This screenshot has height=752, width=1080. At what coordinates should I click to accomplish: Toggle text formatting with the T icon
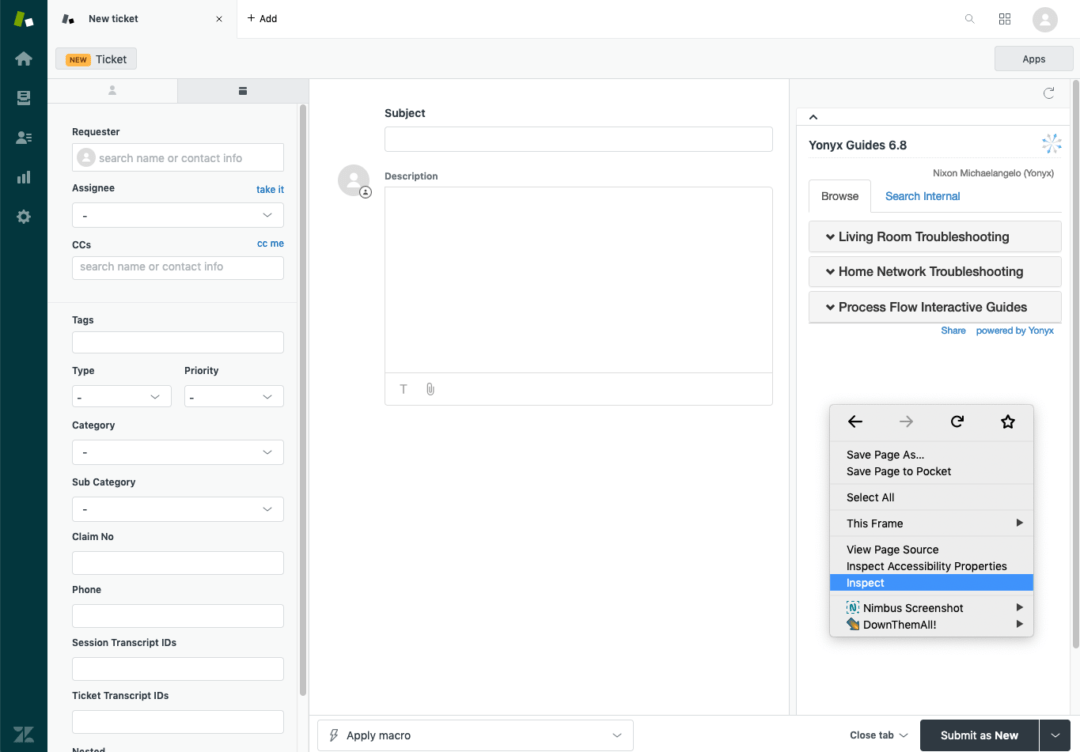pyautogui.click(x=403, y=389)
